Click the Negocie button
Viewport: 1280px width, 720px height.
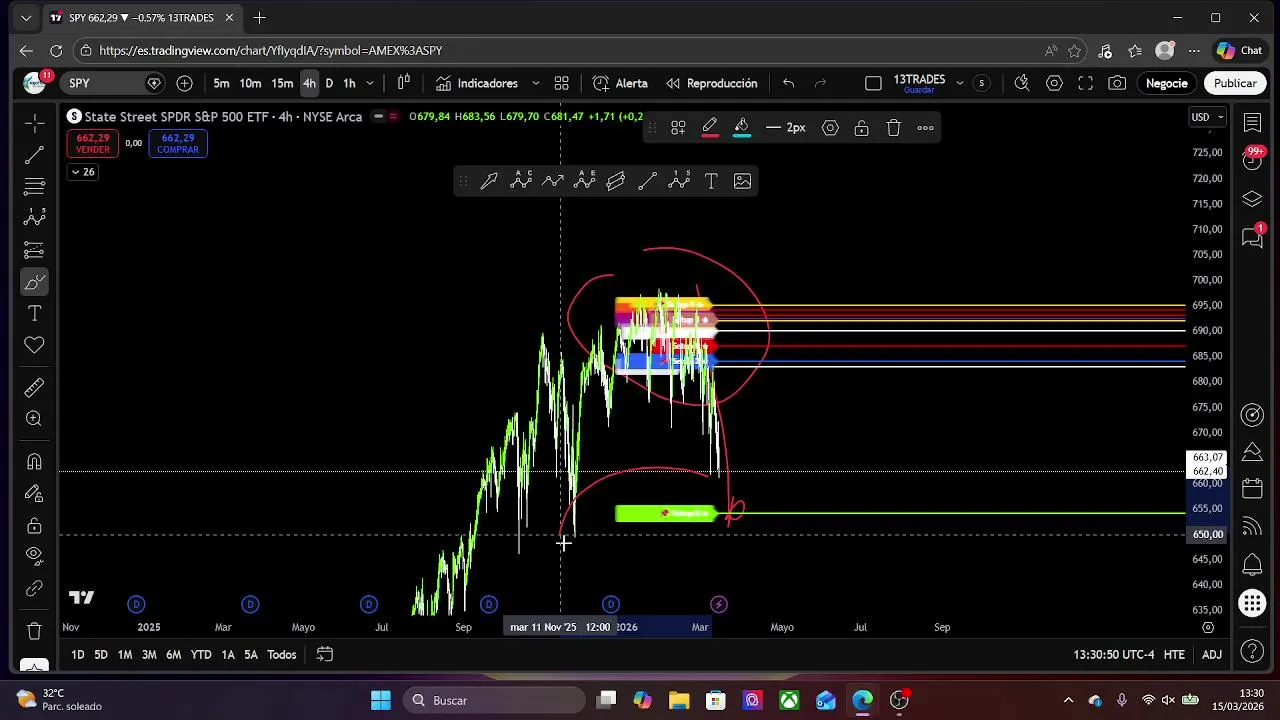point(1166,83)
